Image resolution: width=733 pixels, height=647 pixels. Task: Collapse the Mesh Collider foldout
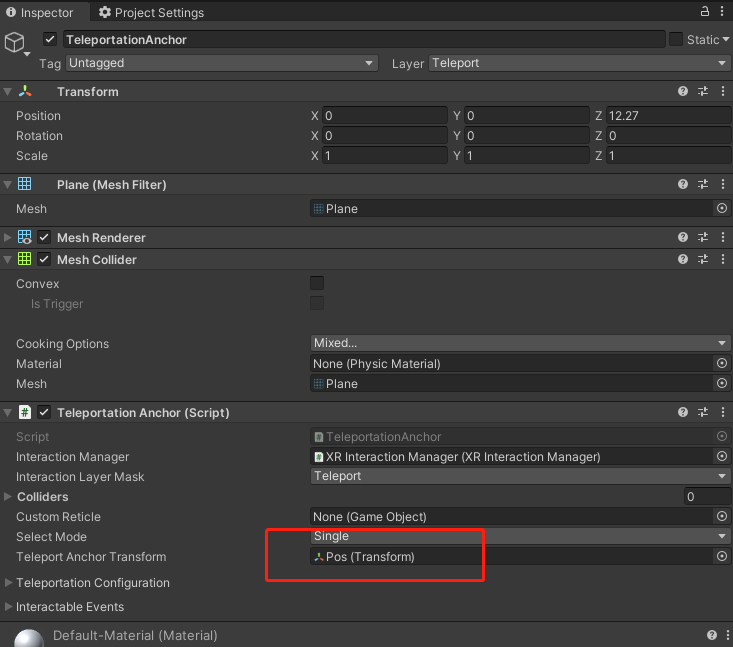[x=7, y=259]
